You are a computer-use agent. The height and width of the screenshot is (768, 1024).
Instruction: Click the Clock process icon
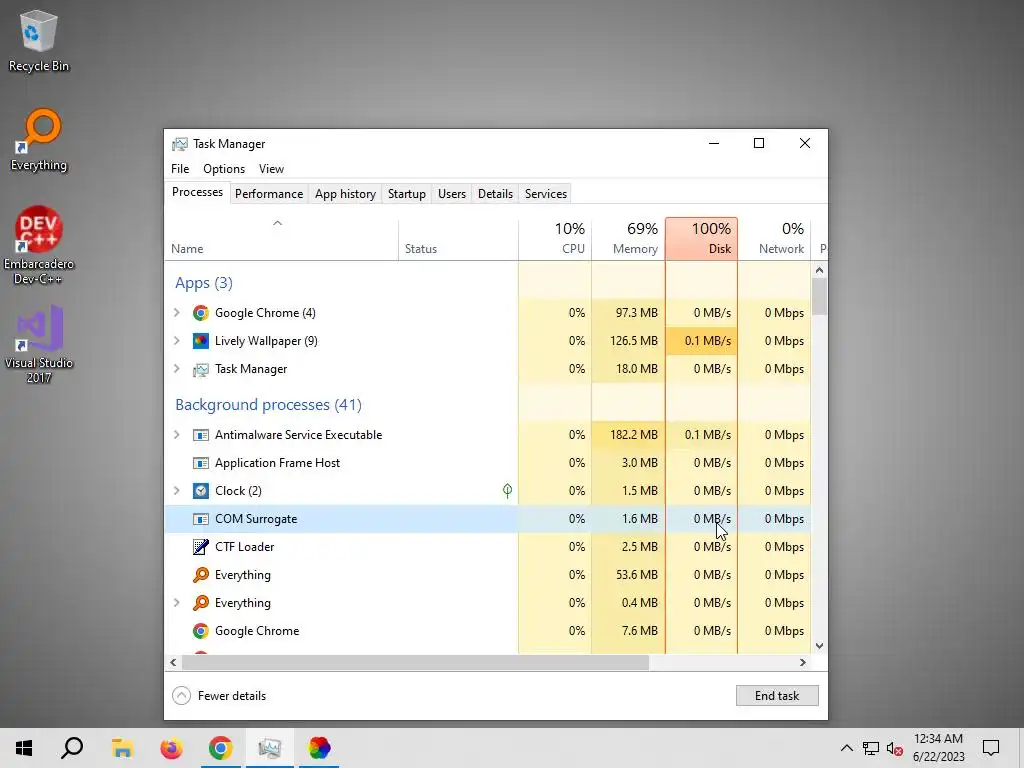pyautogui.click(x=200, y=490)
